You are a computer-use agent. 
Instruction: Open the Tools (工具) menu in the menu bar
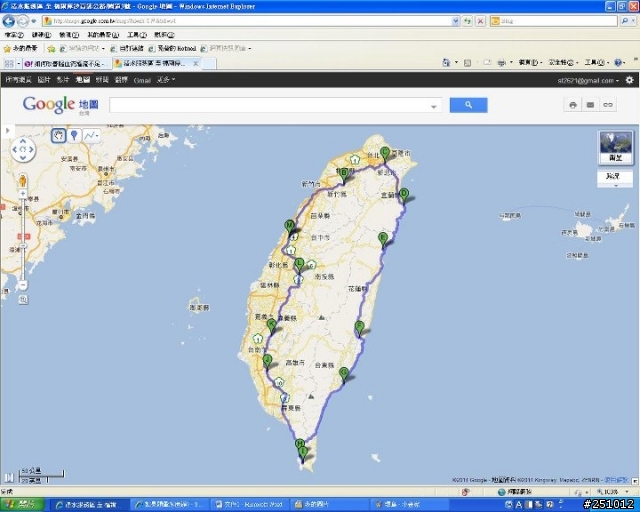coord(136,35)
